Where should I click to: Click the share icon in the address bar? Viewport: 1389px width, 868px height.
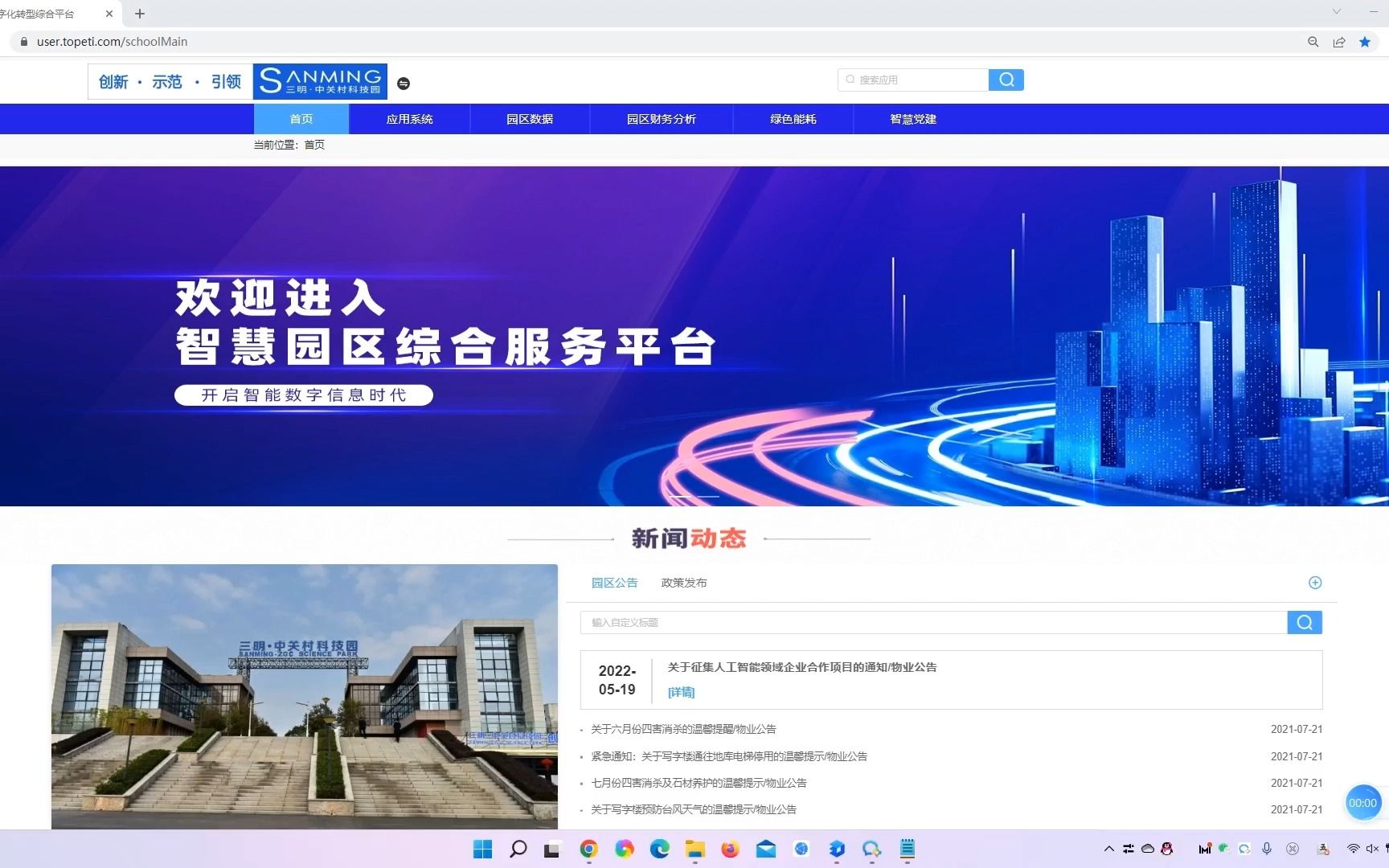click(x=1338, y=42)
